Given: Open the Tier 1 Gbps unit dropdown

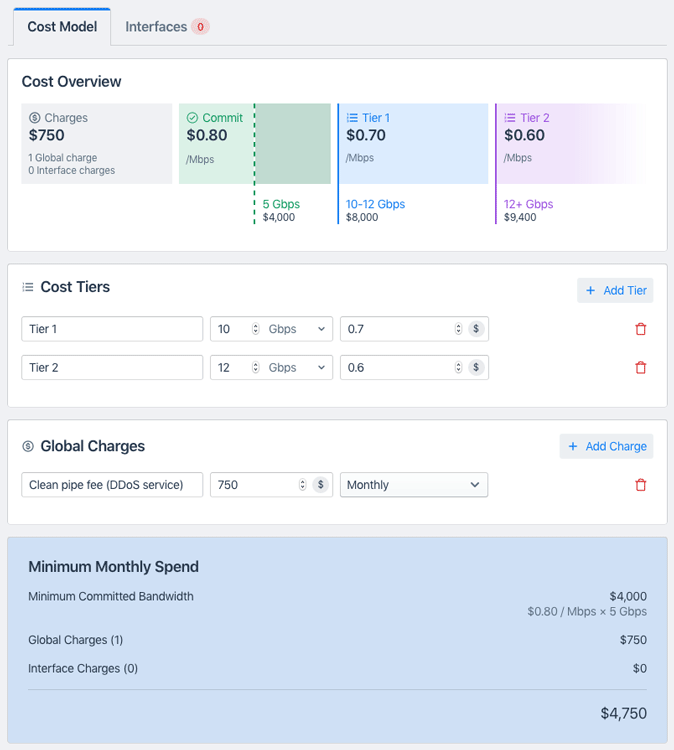Looking at the screenshot, I should [298, 329].
